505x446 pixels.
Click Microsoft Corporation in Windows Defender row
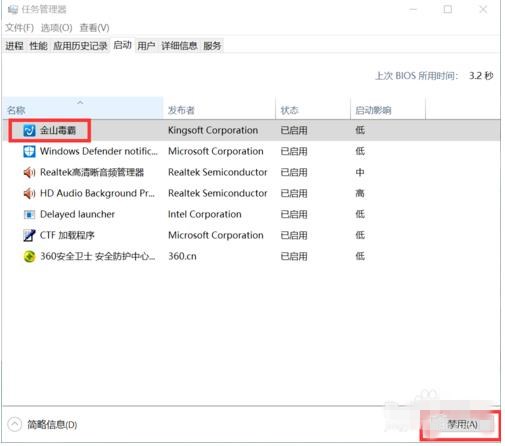(216, 151)
